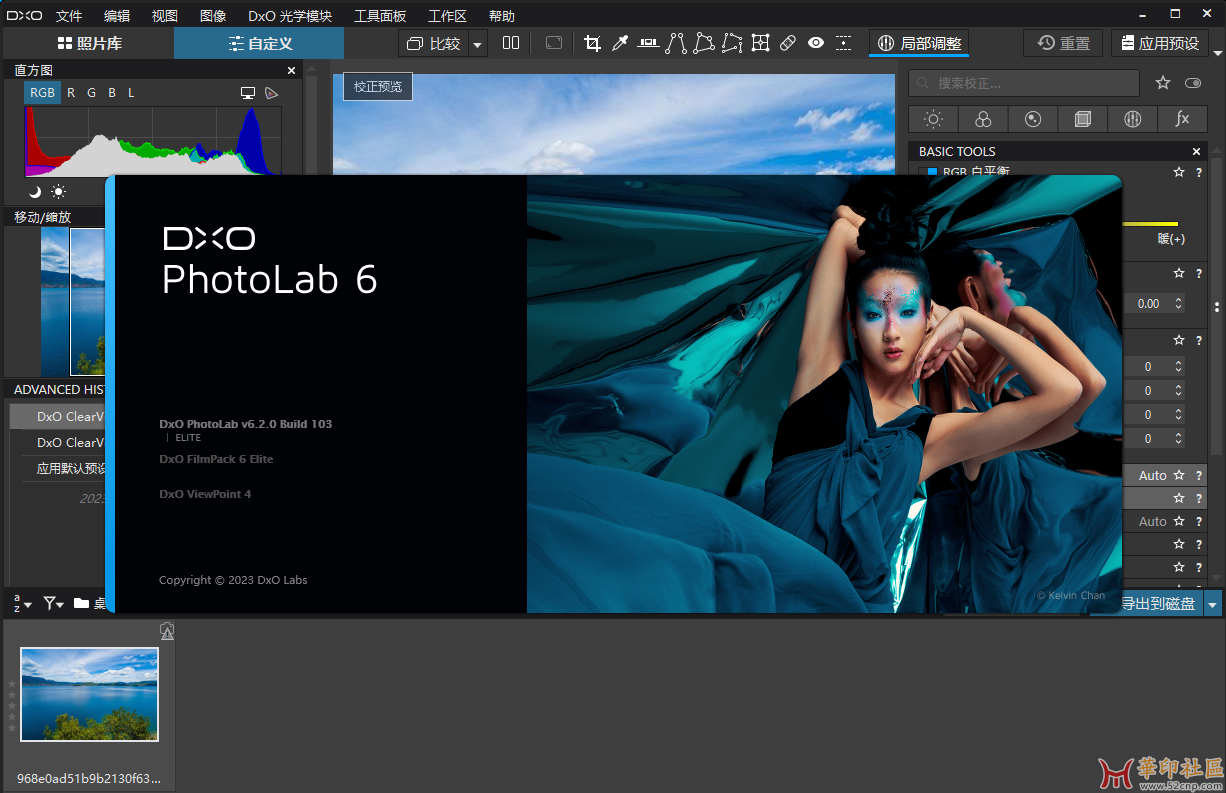
Task: Click the 导出到磁盘 export button
Action: point(1158,603)
